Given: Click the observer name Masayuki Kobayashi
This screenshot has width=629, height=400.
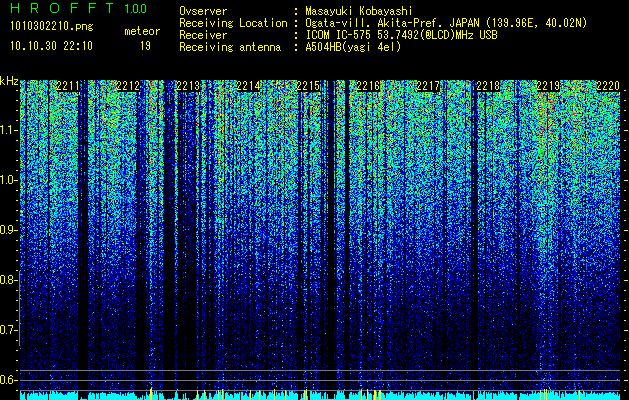Looking at the screenshot, I should tap(359, 11).
